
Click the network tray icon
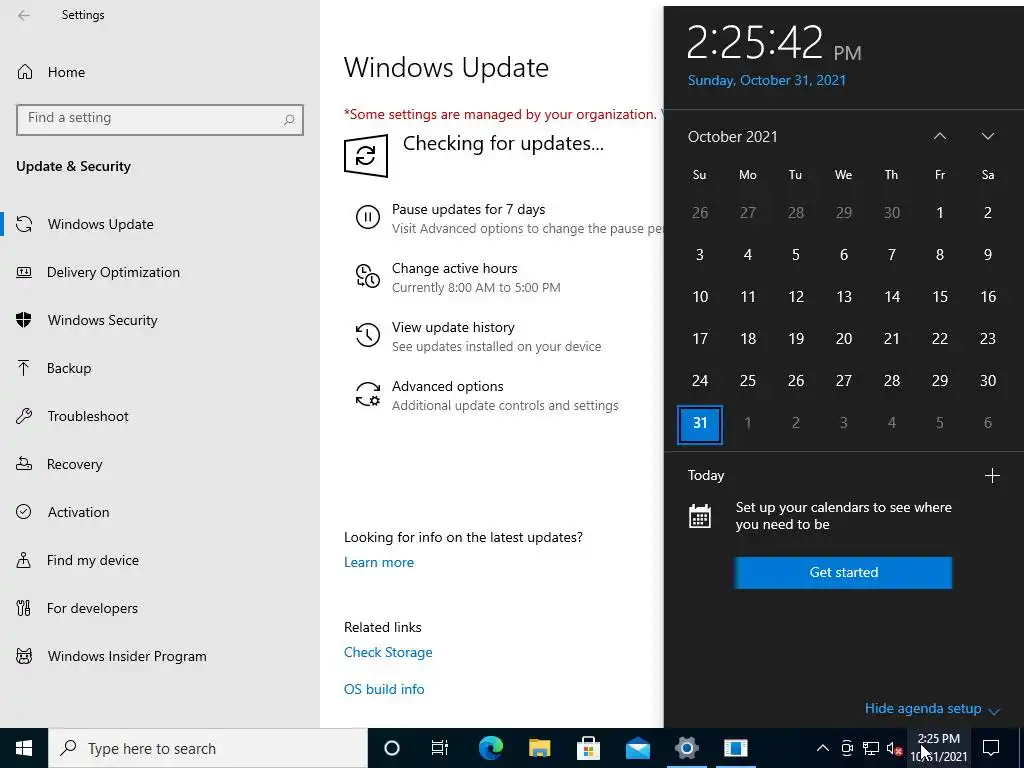point(871,748)
